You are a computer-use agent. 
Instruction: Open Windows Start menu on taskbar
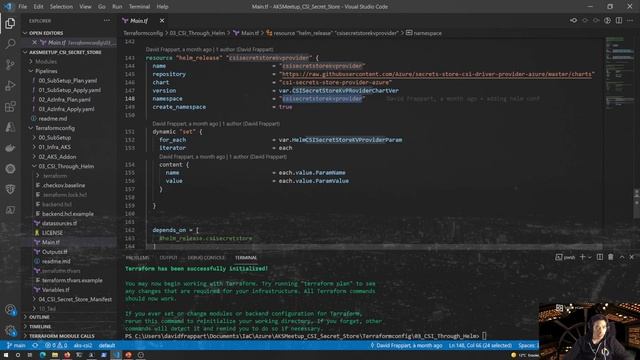pos(6,355)
